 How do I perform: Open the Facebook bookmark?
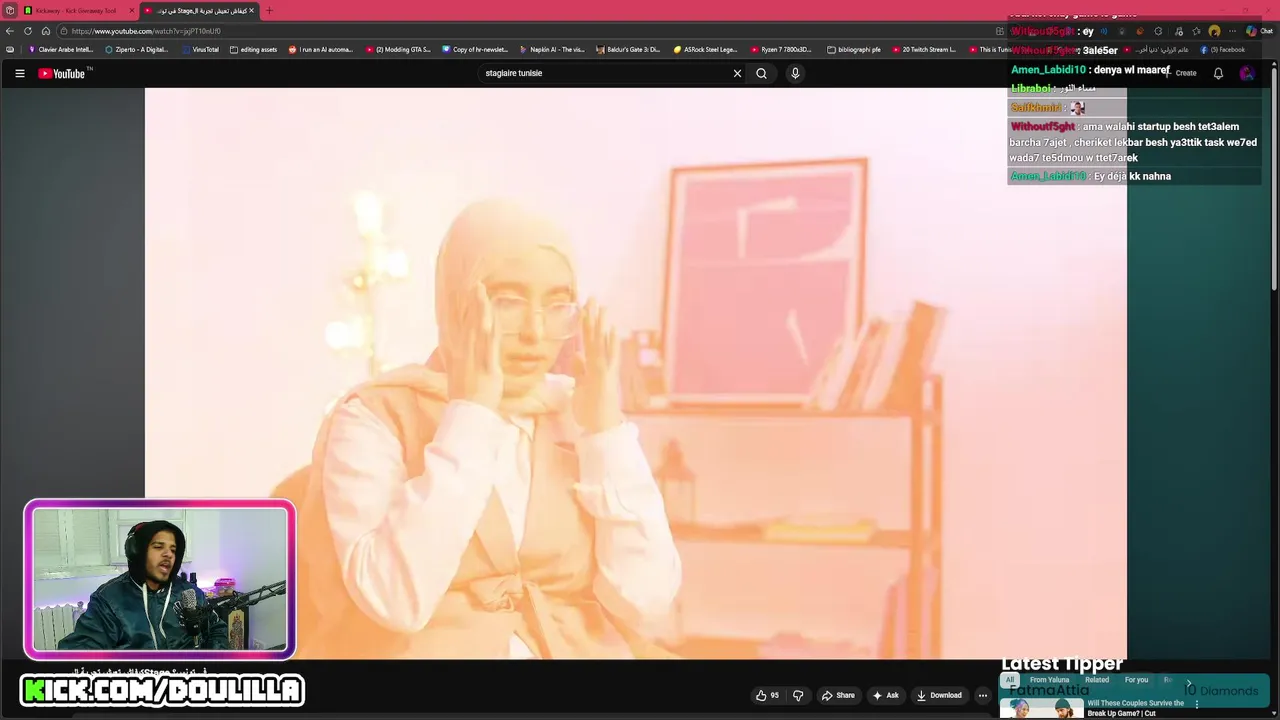pos(1225,49)
